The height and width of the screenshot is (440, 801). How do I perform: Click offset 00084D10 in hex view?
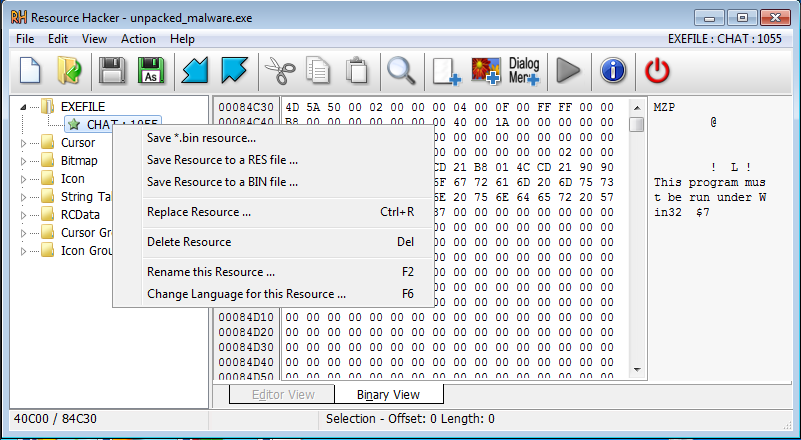[246, 317]
